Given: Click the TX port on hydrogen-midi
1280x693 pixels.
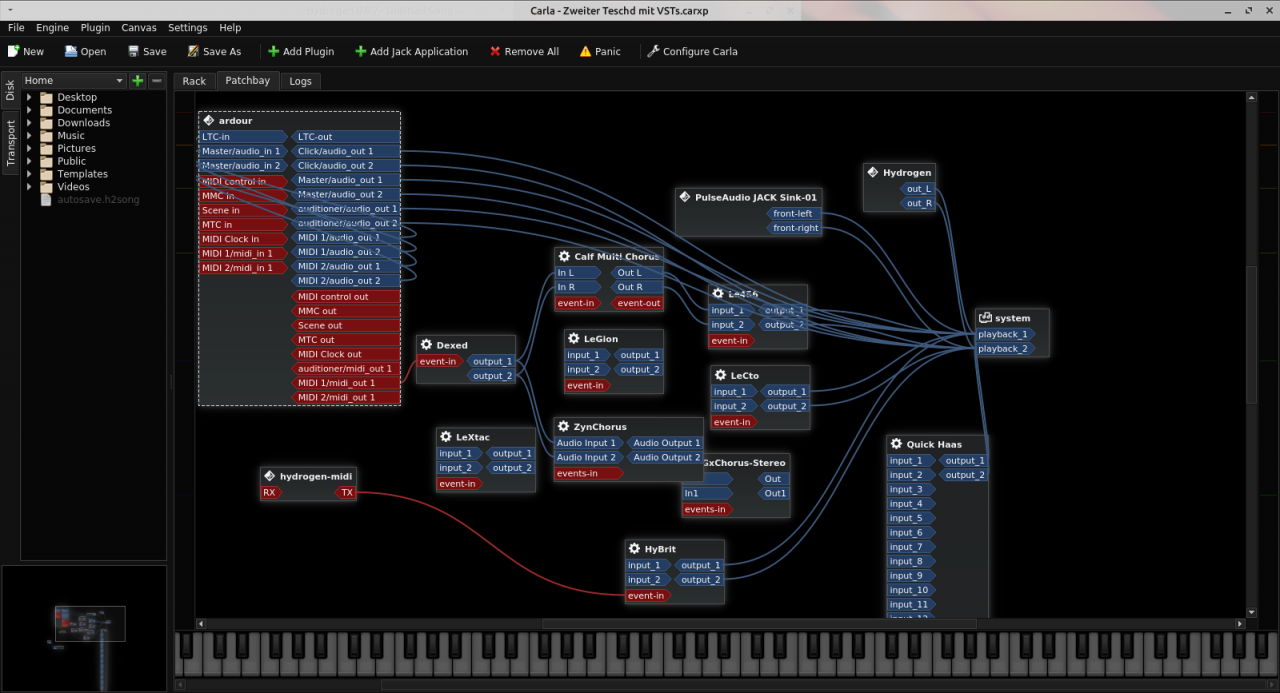Looking at the screenshot, I should pyautogui.click(x=345, y=492).
